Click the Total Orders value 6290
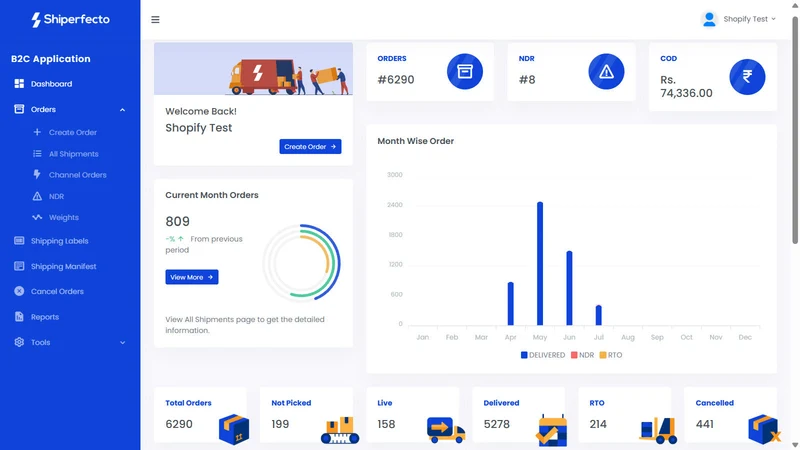800x450 pixels. point(179,424)
